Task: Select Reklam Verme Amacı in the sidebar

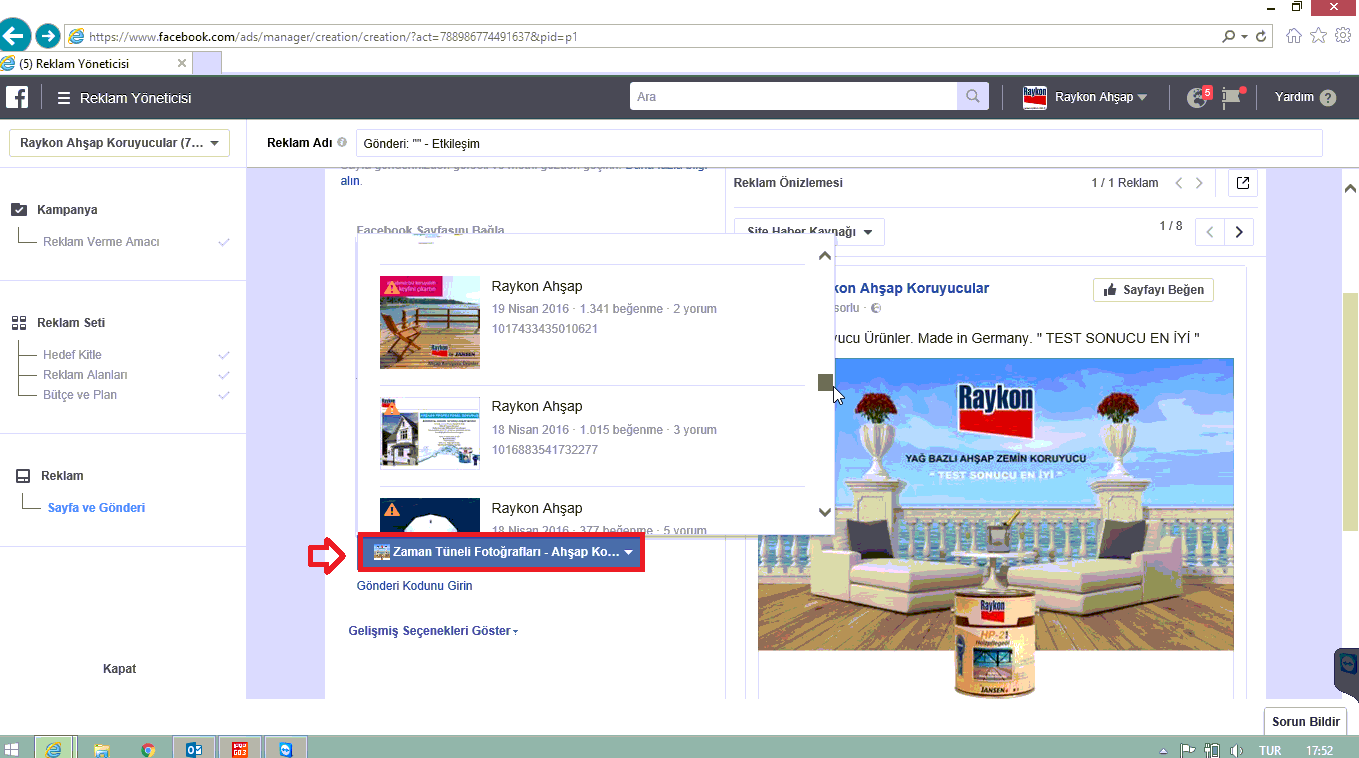Action: click(x=101, y=242)
